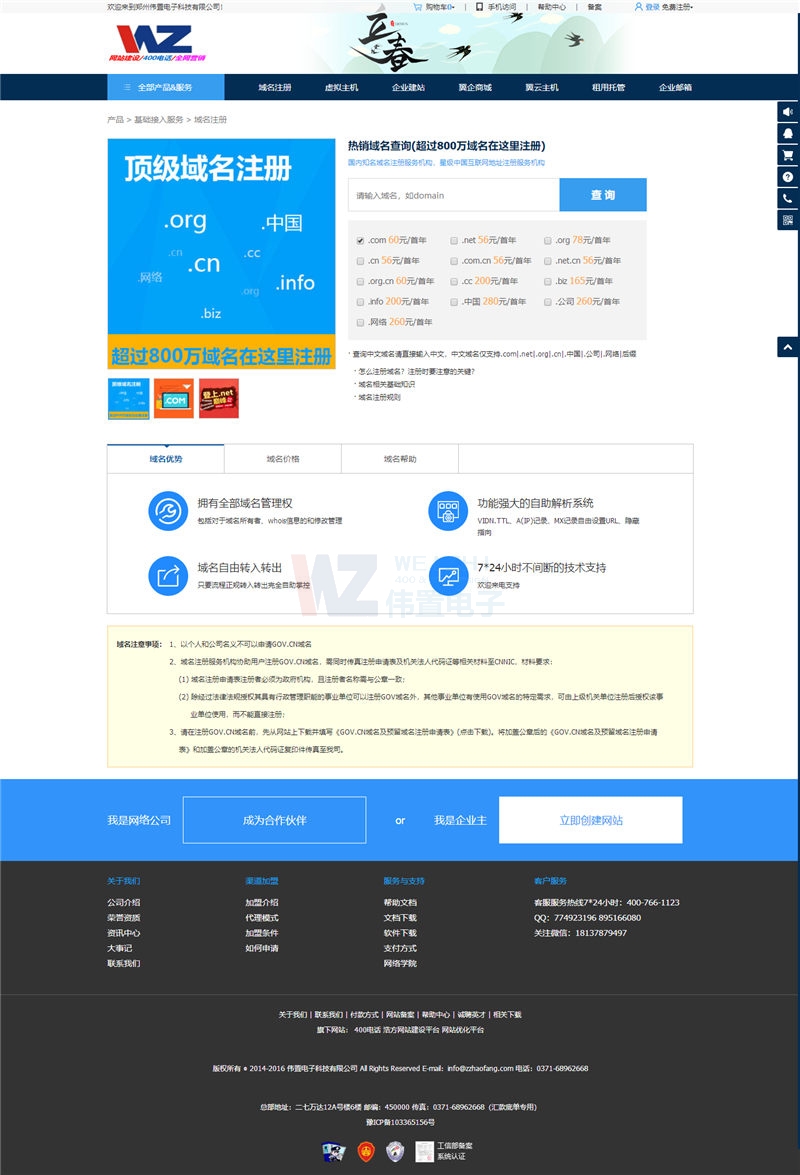
Task: Open 虚拟主机 in the navigation bar
Action: point(341,87)
